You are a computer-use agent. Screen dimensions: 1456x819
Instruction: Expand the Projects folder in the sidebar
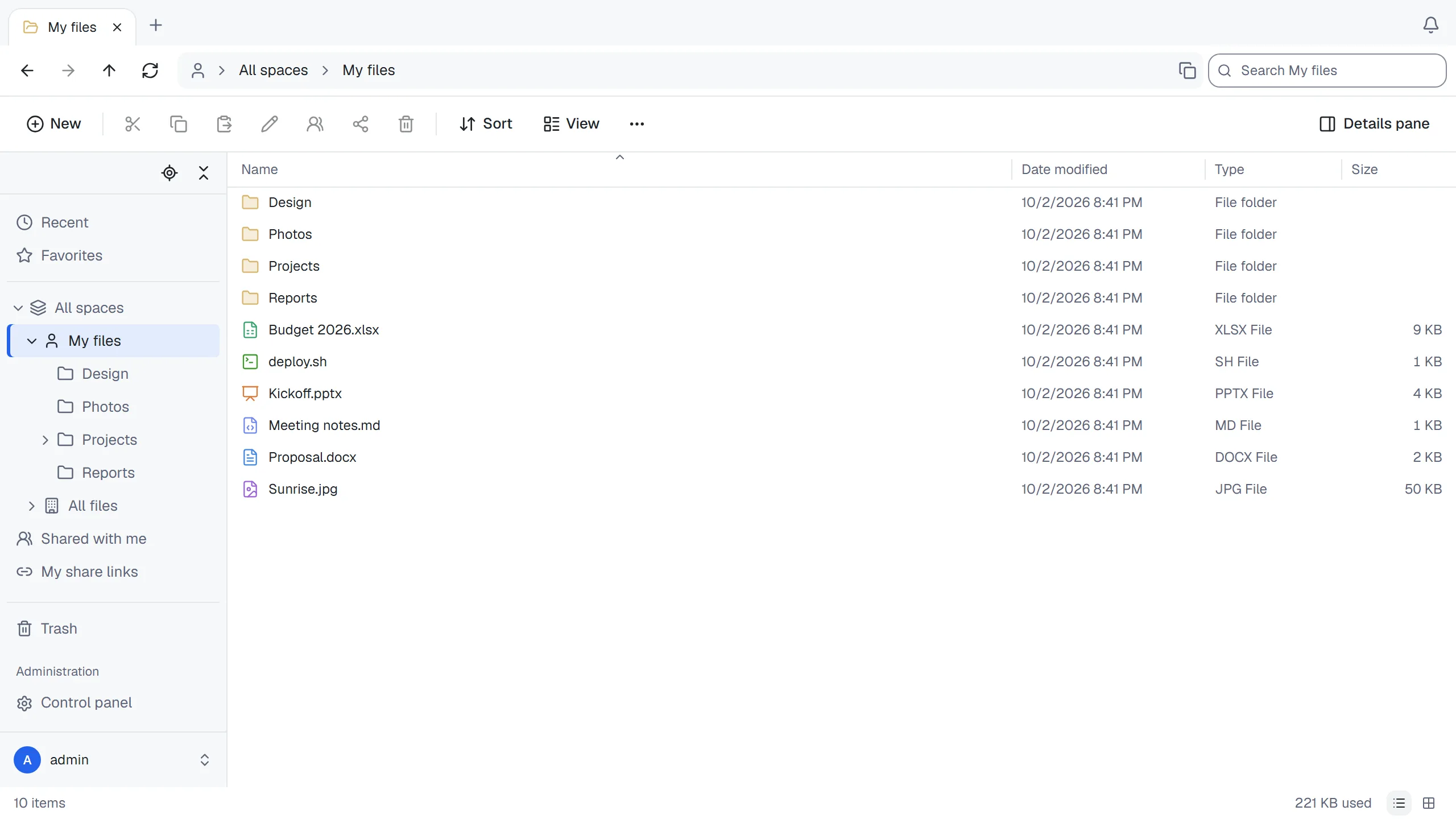[45, 440]
